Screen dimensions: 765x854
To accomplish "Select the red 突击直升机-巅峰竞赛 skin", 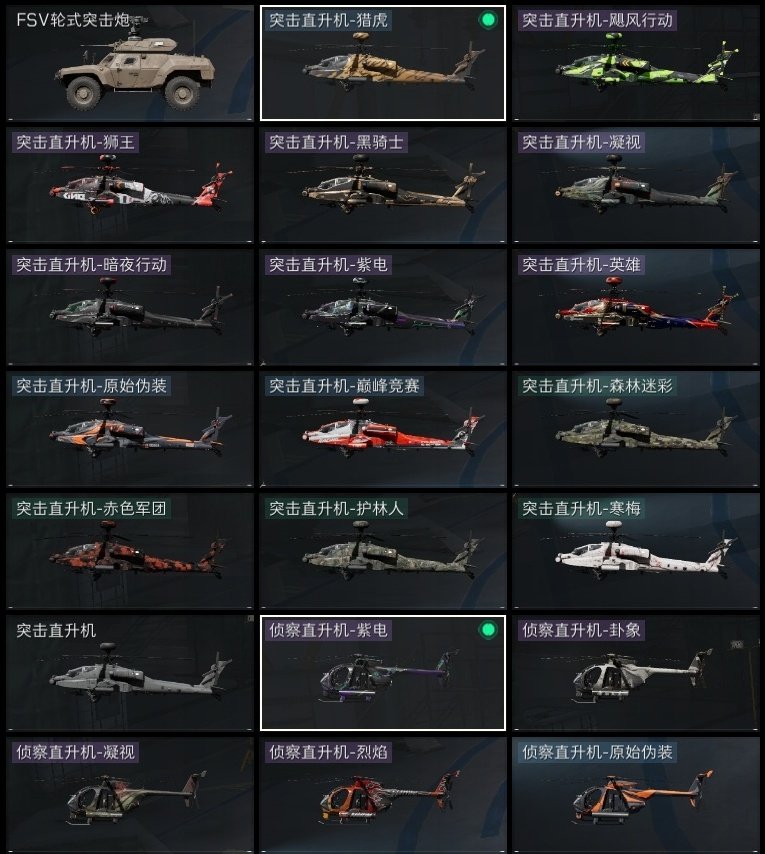I will coord(383,429).
